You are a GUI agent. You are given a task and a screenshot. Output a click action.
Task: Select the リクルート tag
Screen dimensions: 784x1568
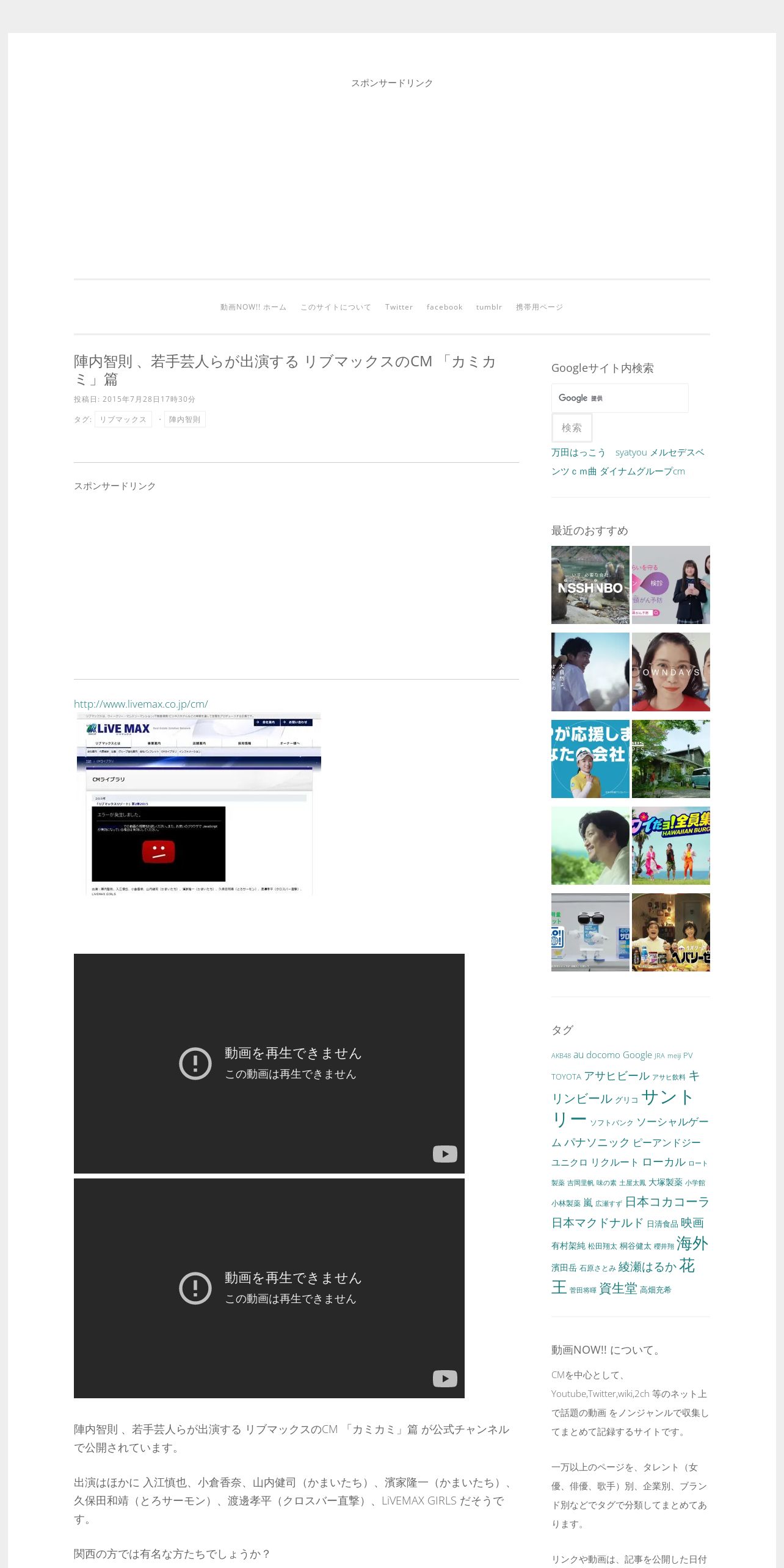615,1163
